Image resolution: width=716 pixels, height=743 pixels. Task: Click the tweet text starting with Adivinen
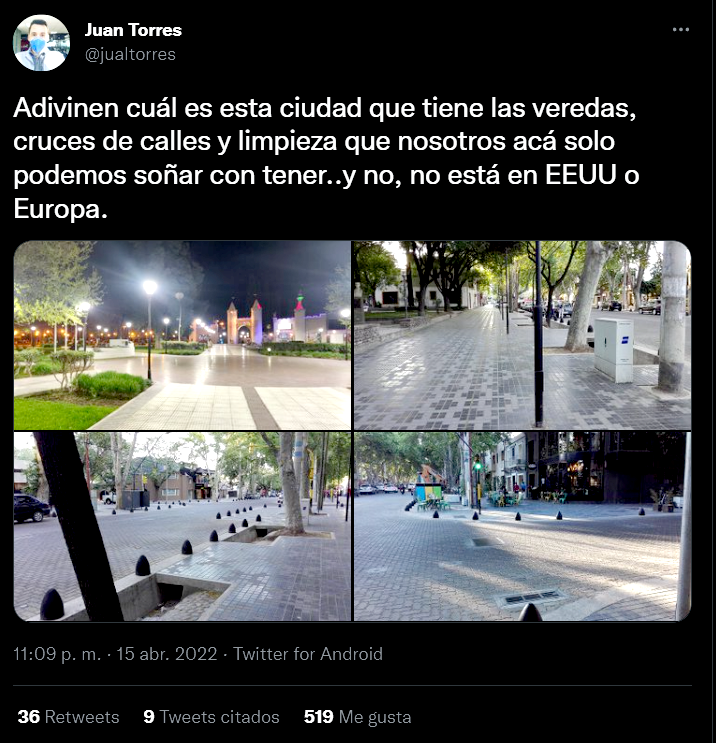click(326, 159)
